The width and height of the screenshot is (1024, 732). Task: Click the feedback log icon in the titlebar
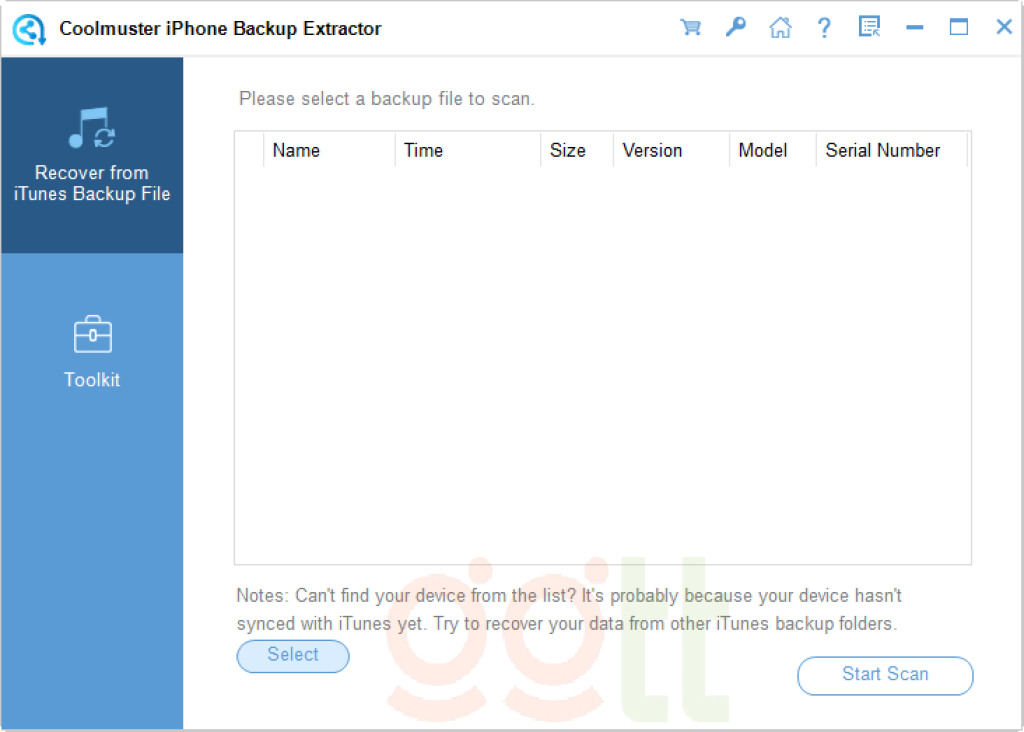click(x=869, y=27)
